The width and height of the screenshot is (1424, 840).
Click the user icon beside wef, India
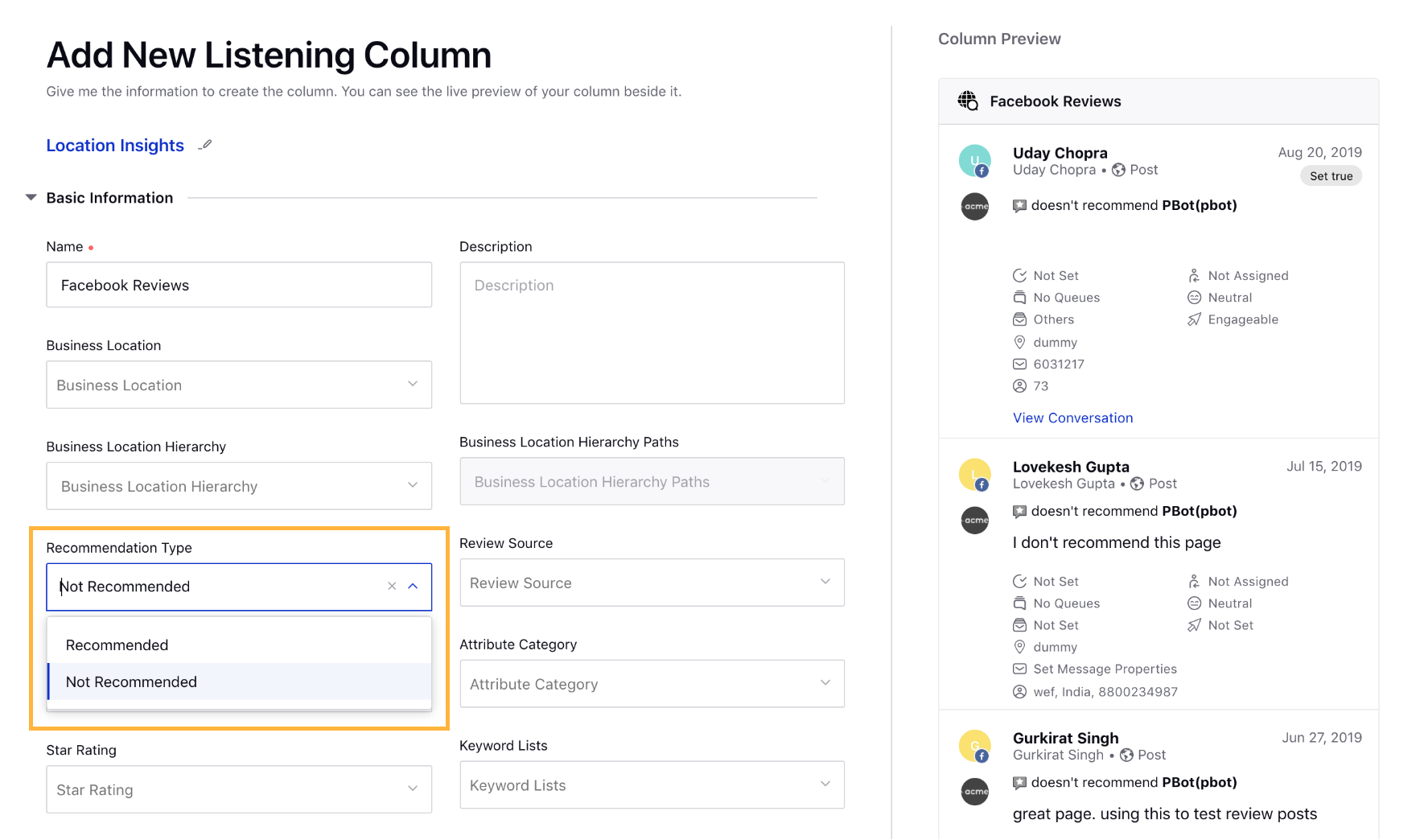[1019, 692]
